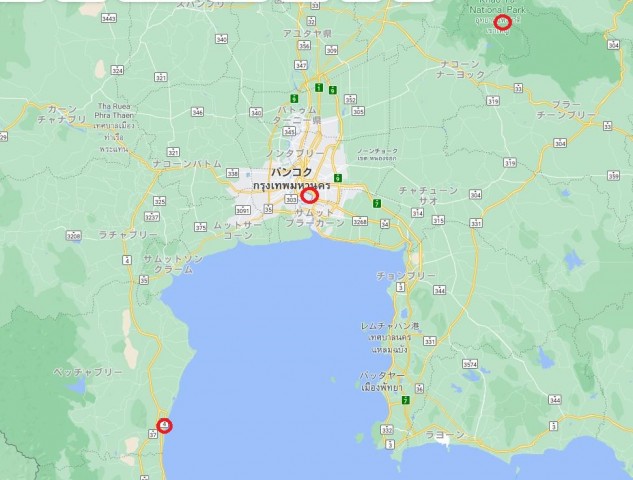Click the バンコク city label
The width and height of the screenshot is (633, 480).
point(291,172)
